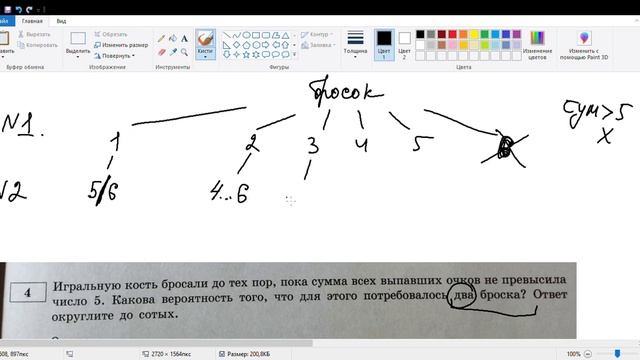Image resolution: width=640 pixels, height=360 pixels.
Task: Select the Down arrow shape
Action: [227, 54]
